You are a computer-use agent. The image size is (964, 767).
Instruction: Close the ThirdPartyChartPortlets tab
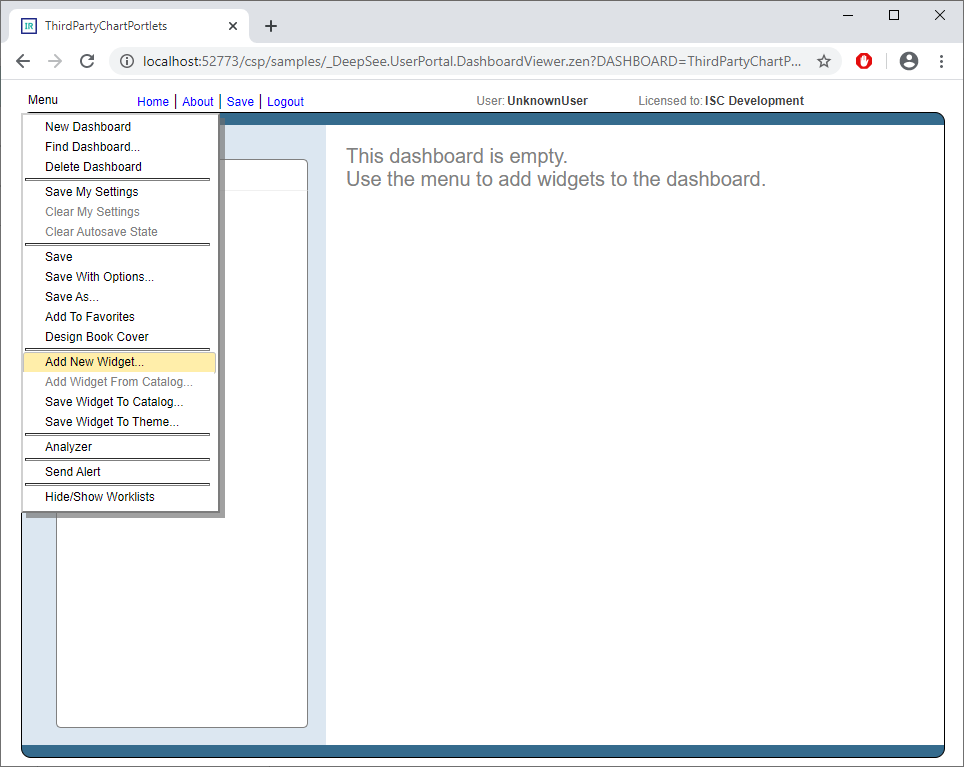click(x=233, y=26)
